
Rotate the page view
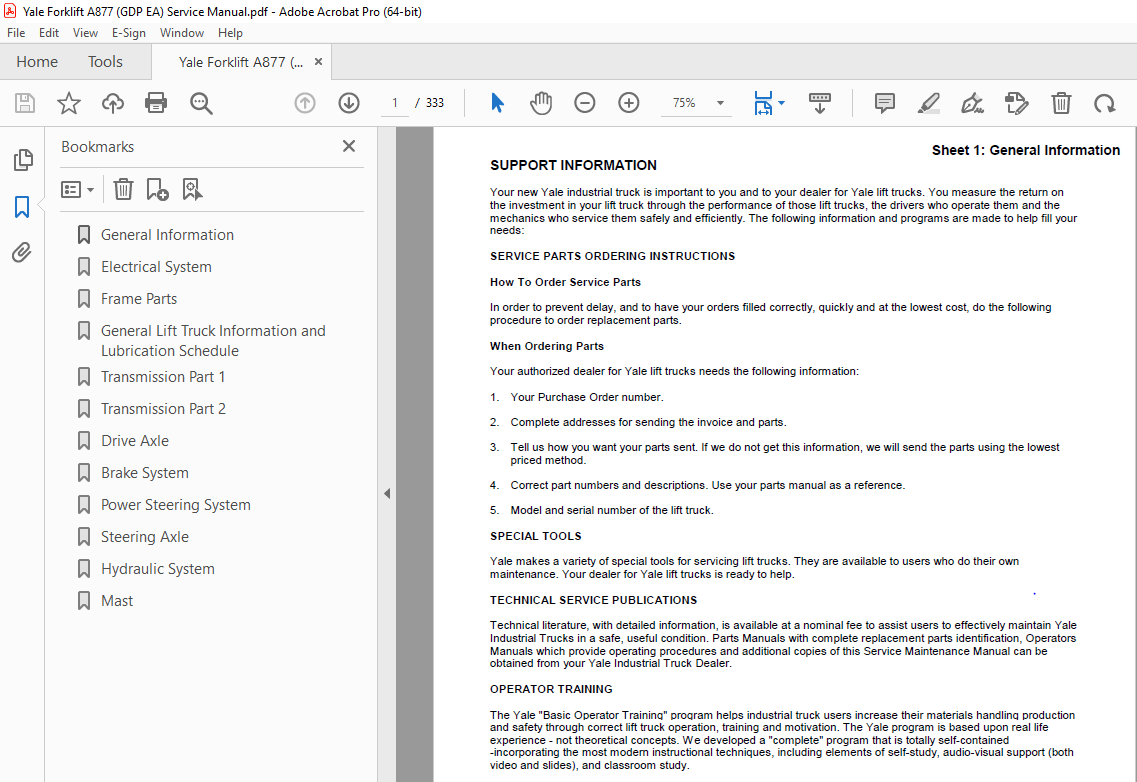(x=1105, y=103)
